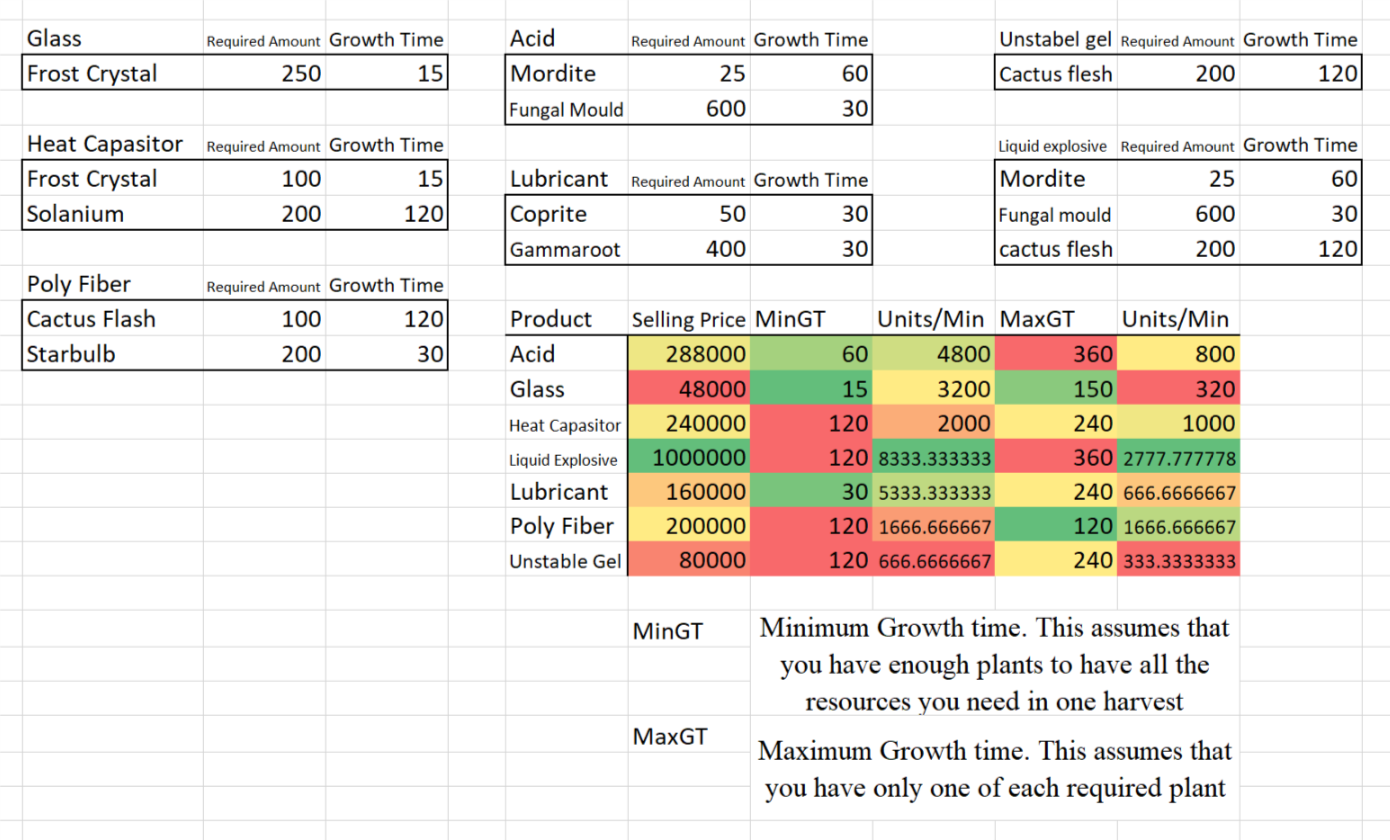The width and height of the screenshot is (1390, 840).
Task: Select the Starbulb ingredient cell
Action: 112,353
